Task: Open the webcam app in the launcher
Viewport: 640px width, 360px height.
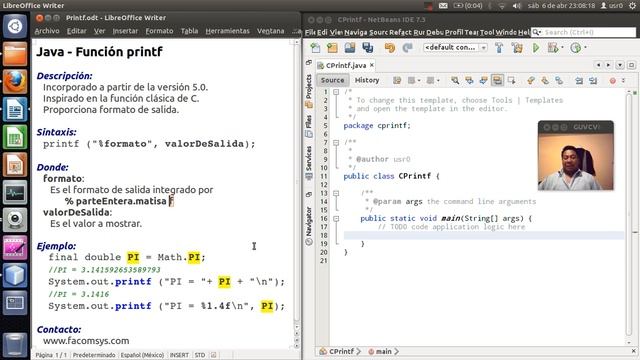Action: pos(15,220)
